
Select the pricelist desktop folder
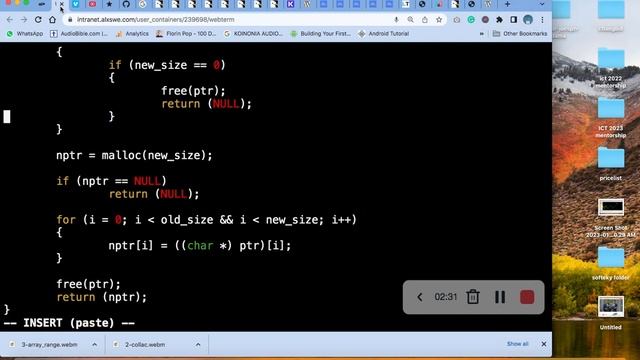tap(611, 164)
